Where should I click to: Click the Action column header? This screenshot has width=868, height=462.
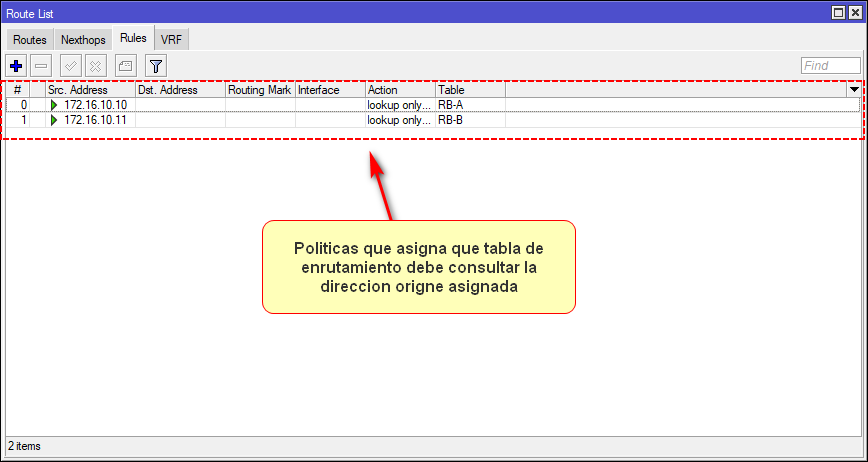[400, 90]
